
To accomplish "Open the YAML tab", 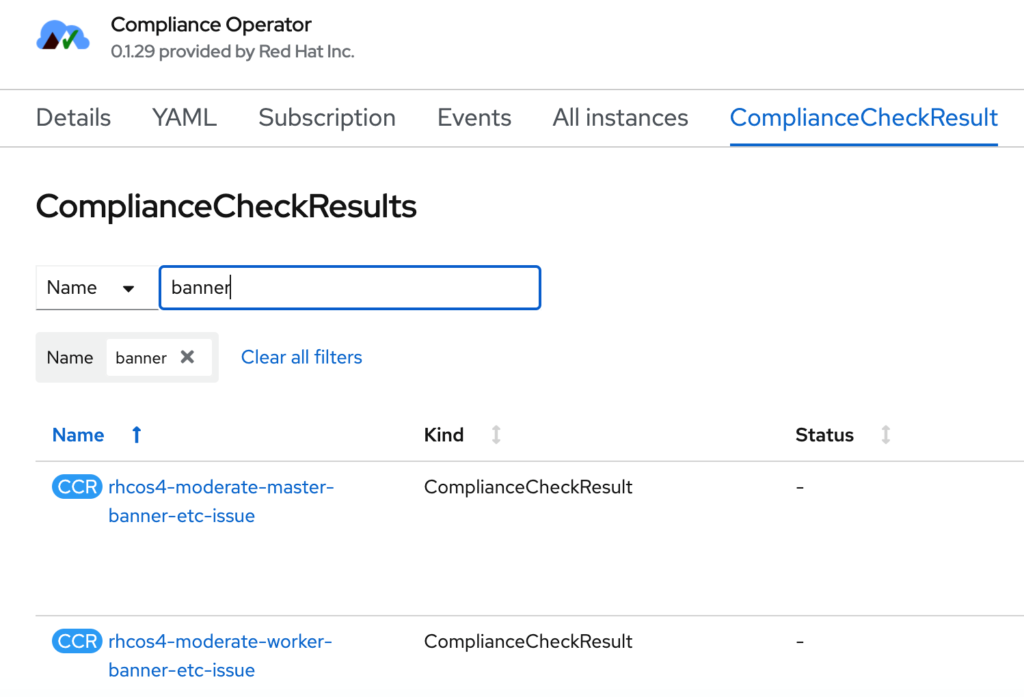I will point(184,118).
